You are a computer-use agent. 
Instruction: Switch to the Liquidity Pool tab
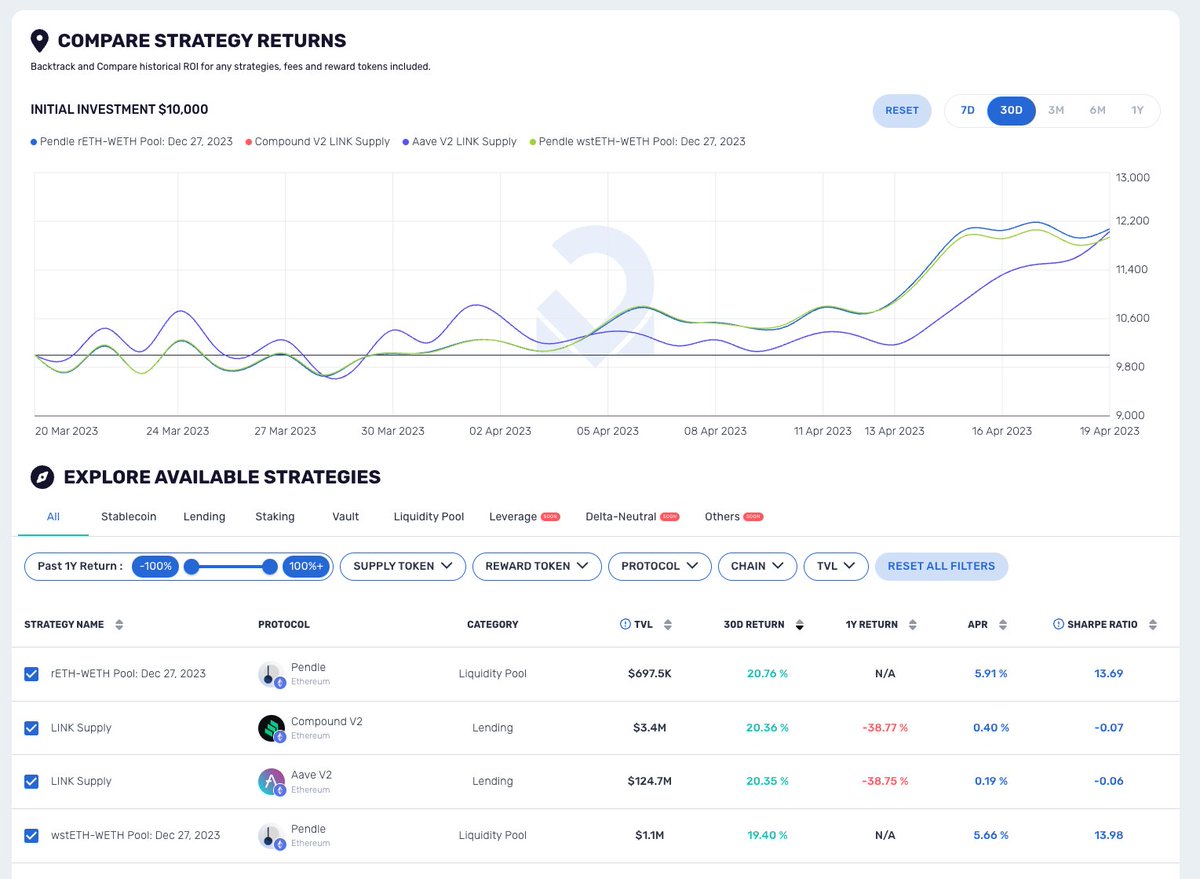[429, 517]
